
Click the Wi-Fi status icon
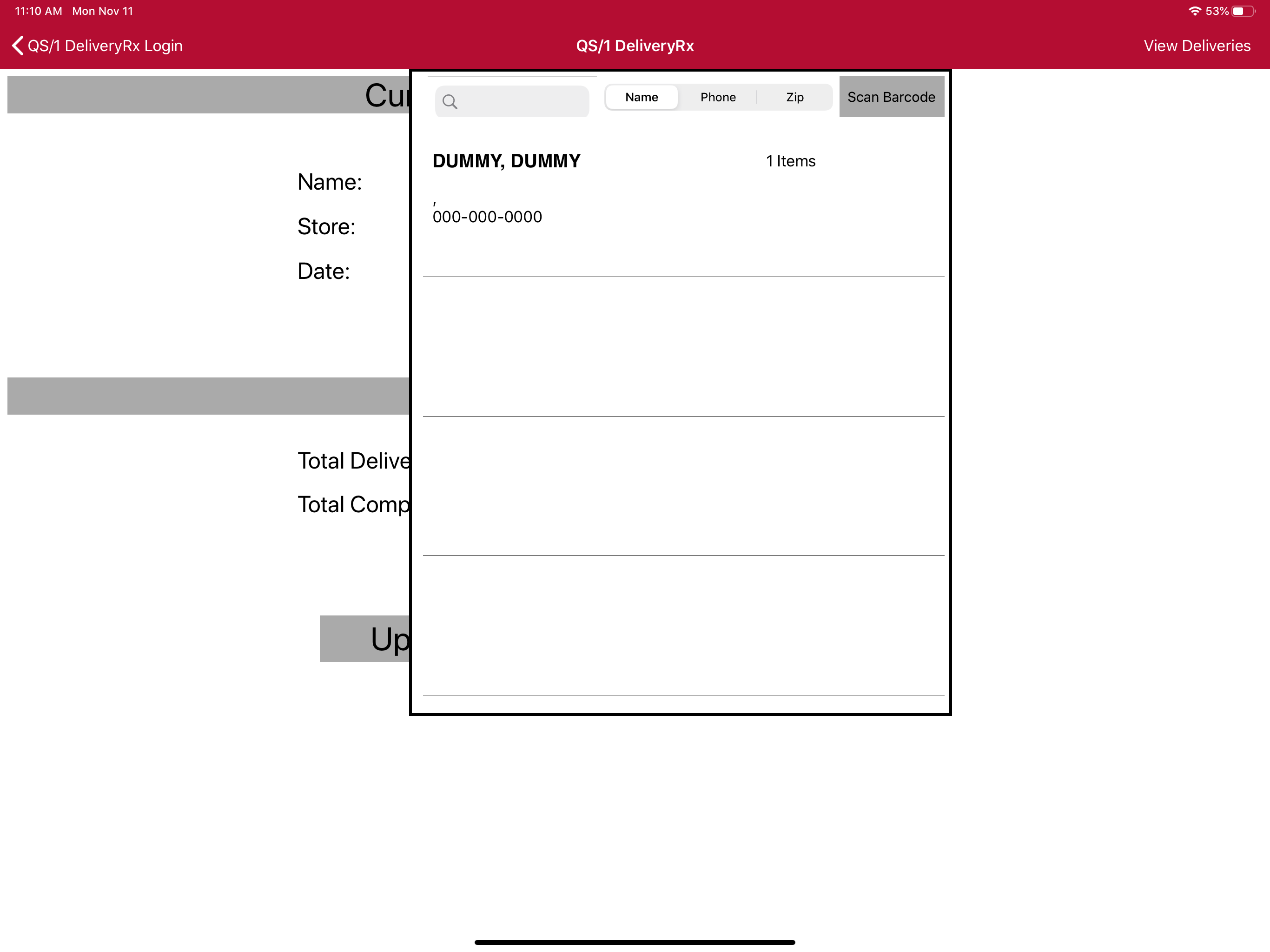(1195, 11)
